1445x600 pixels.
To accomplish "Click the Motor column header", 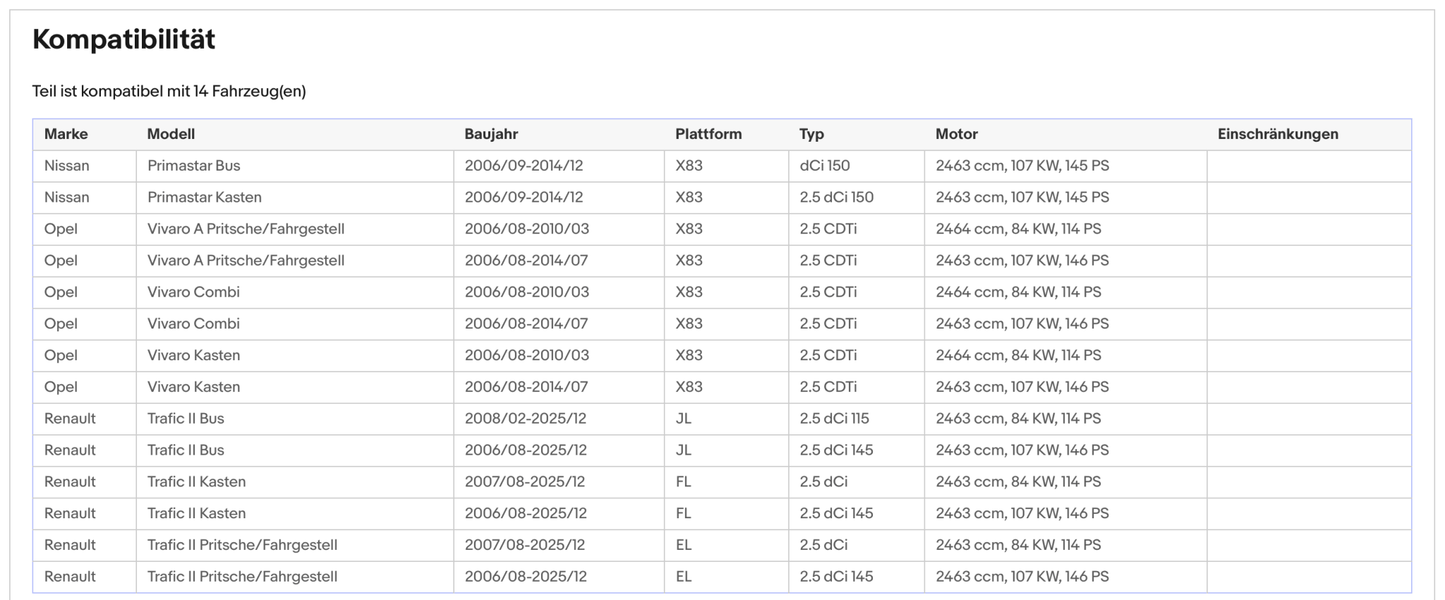I will tap(956, 134).
